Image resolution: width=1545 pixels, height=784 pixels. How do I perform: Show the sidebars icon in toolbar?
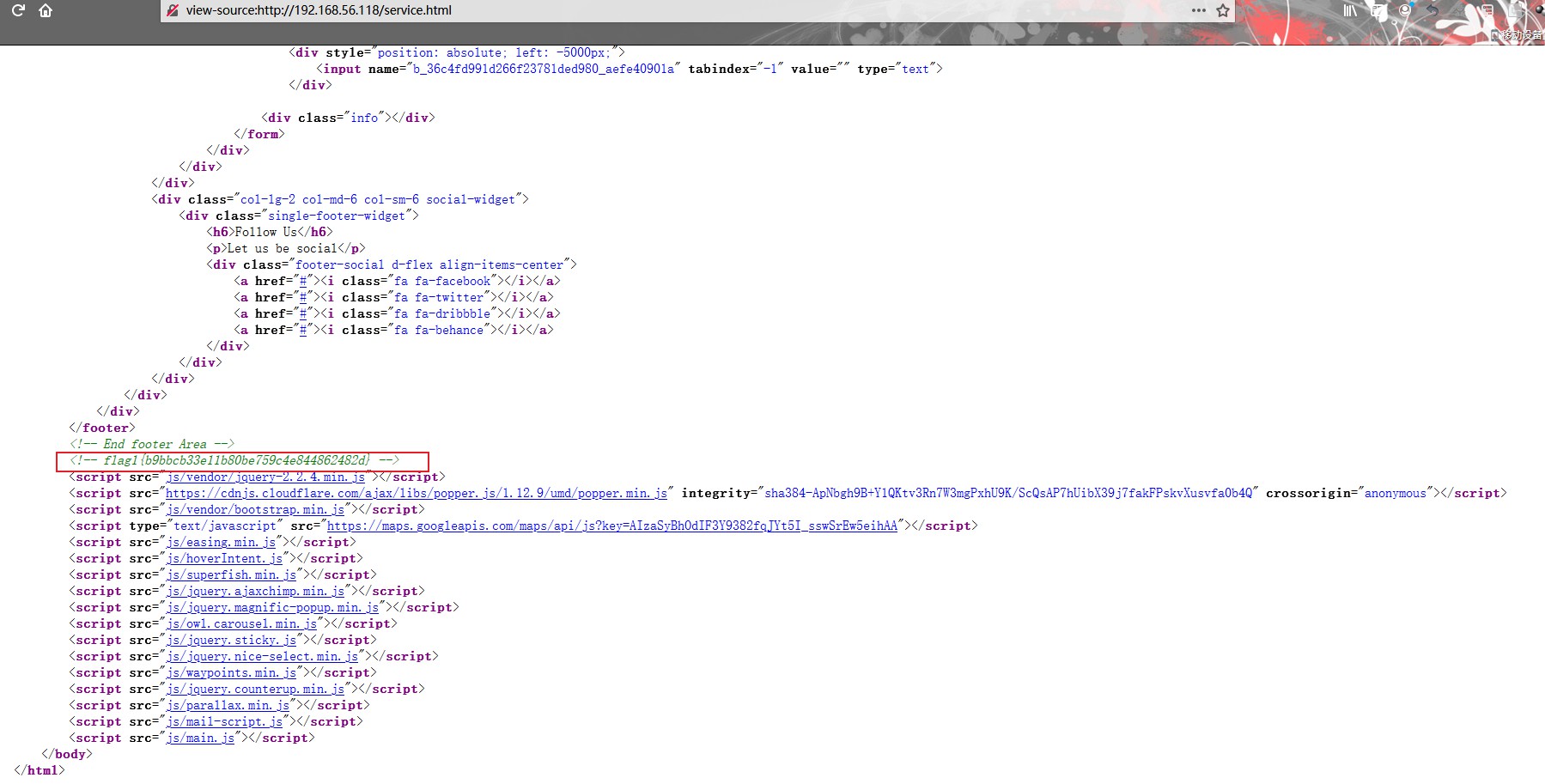[x=1378, y=10]
